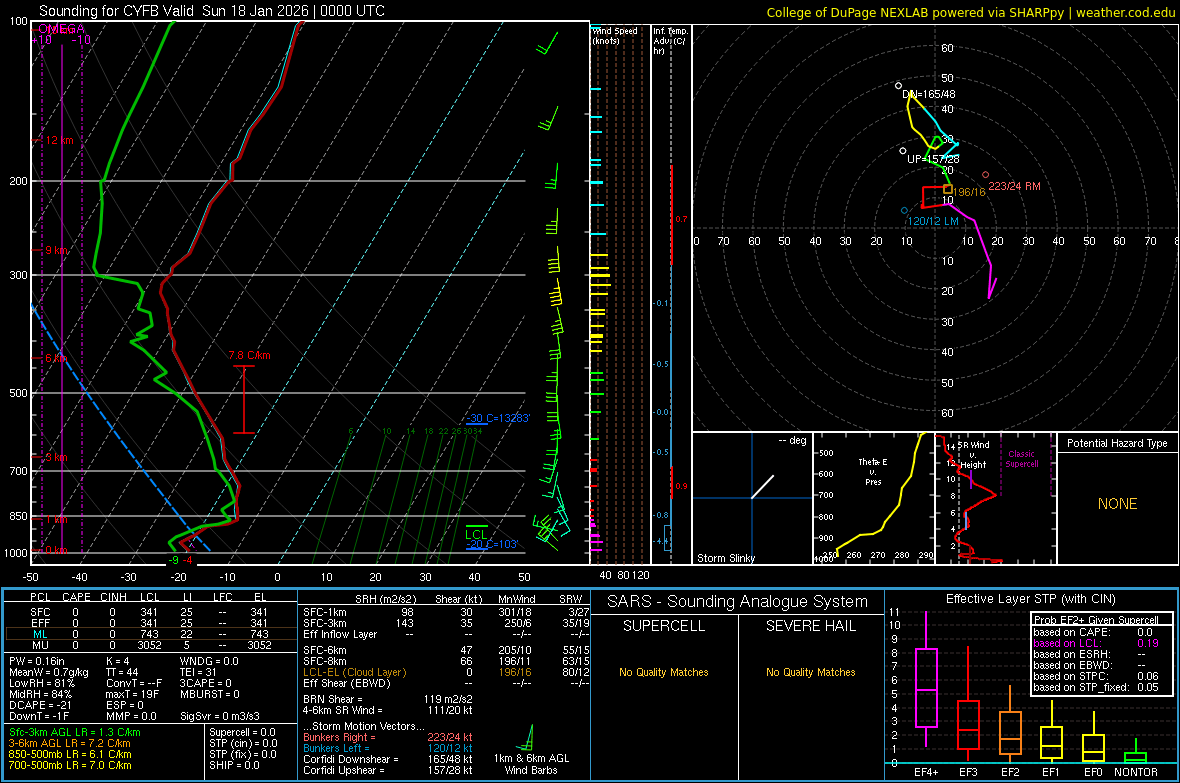Select the SFC parcel row
Screen dimensions: 1180x783
(x=150, y=612)
